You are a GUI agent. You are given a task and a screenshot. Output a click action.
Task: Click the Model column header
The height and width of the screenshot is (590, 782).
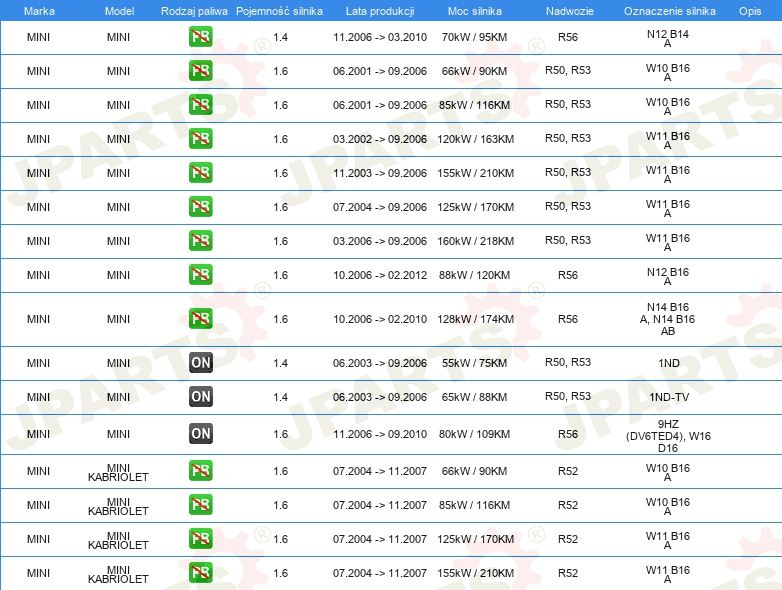point(119,11)
